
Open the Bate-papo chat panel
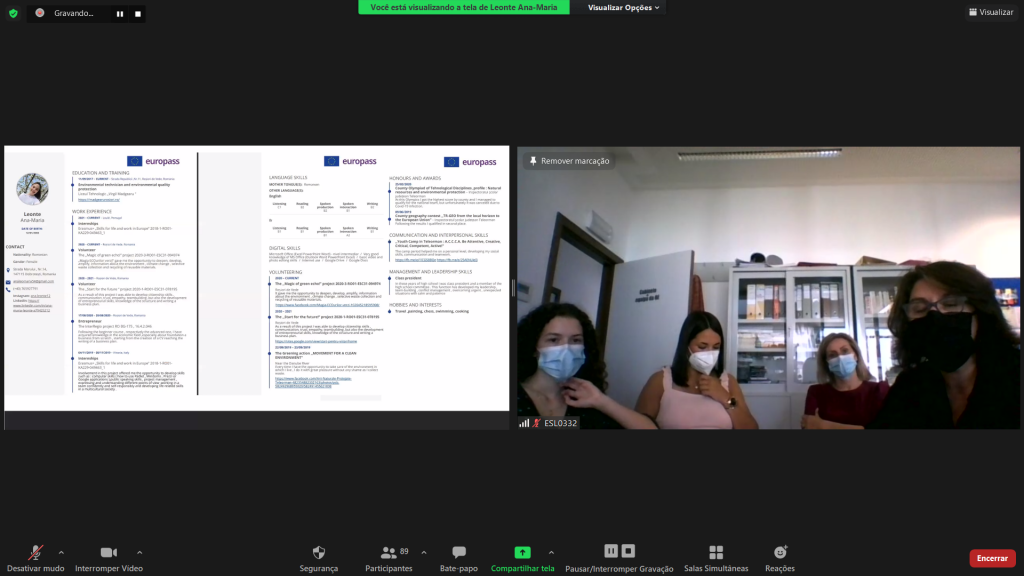click(x=459, y=558)
